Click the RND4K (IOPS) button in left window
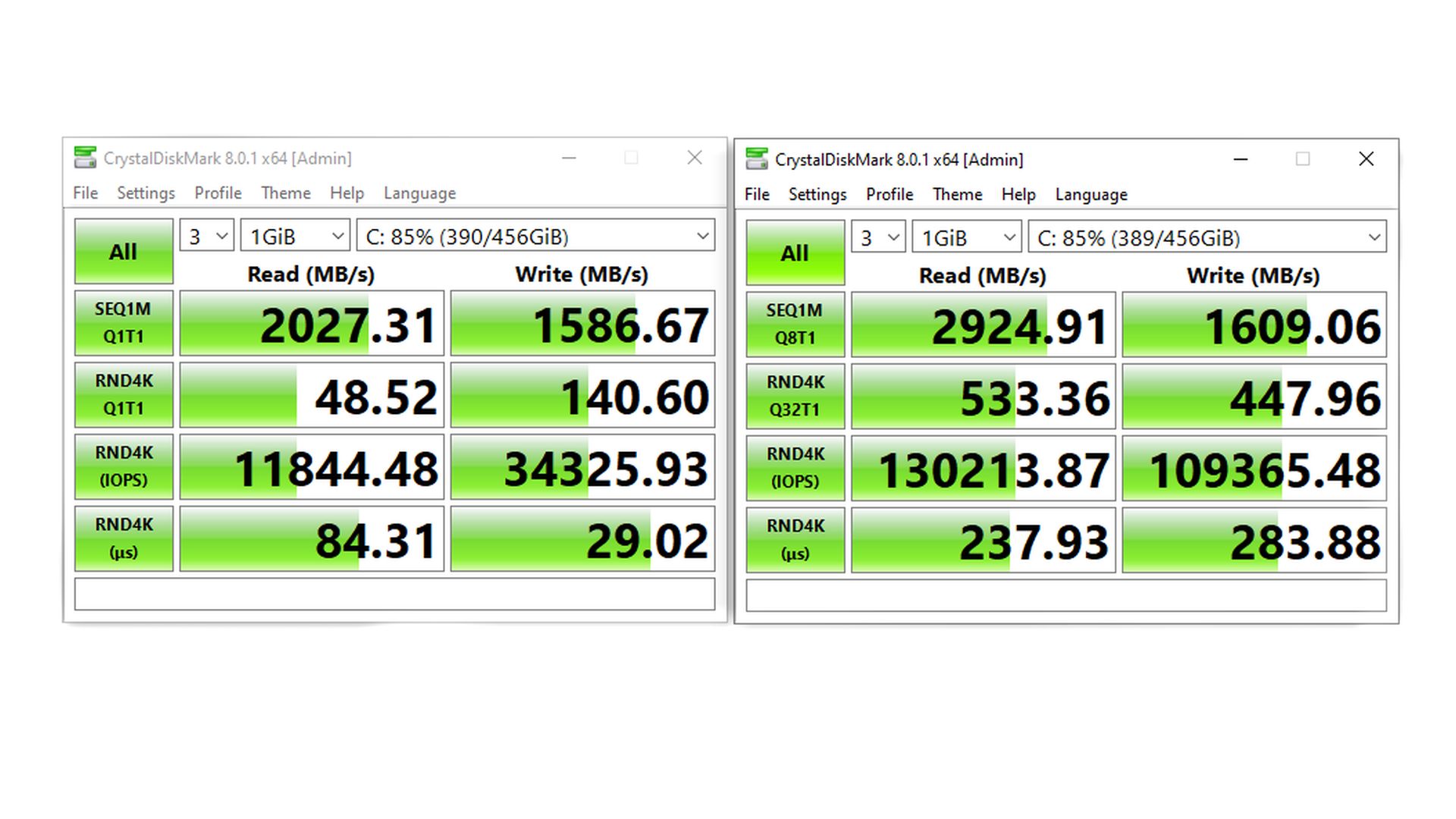1456x819 pixels. pos(124,466)
